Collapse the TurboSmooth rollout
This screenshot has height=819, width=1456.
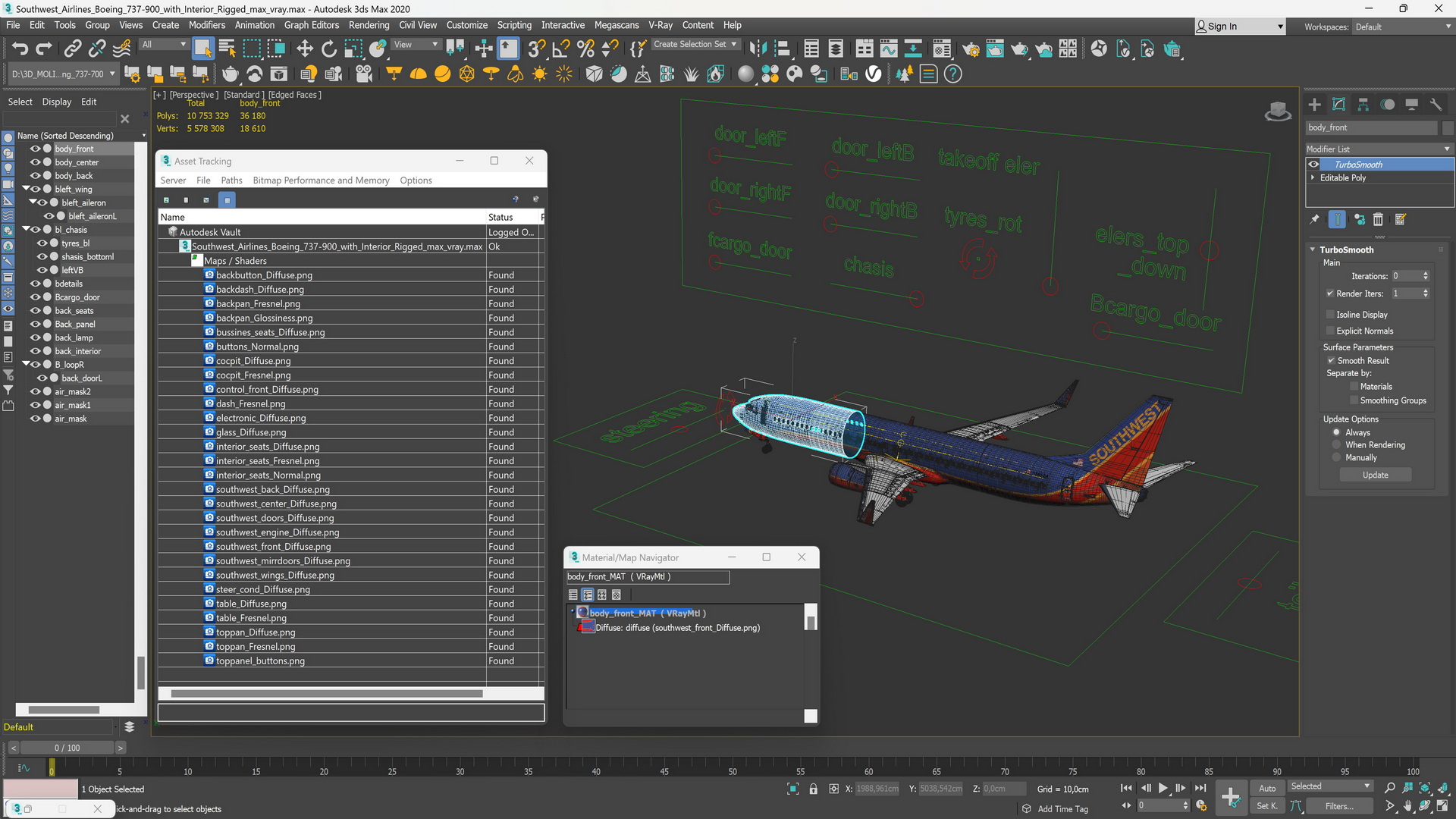tap(1313, 249)
